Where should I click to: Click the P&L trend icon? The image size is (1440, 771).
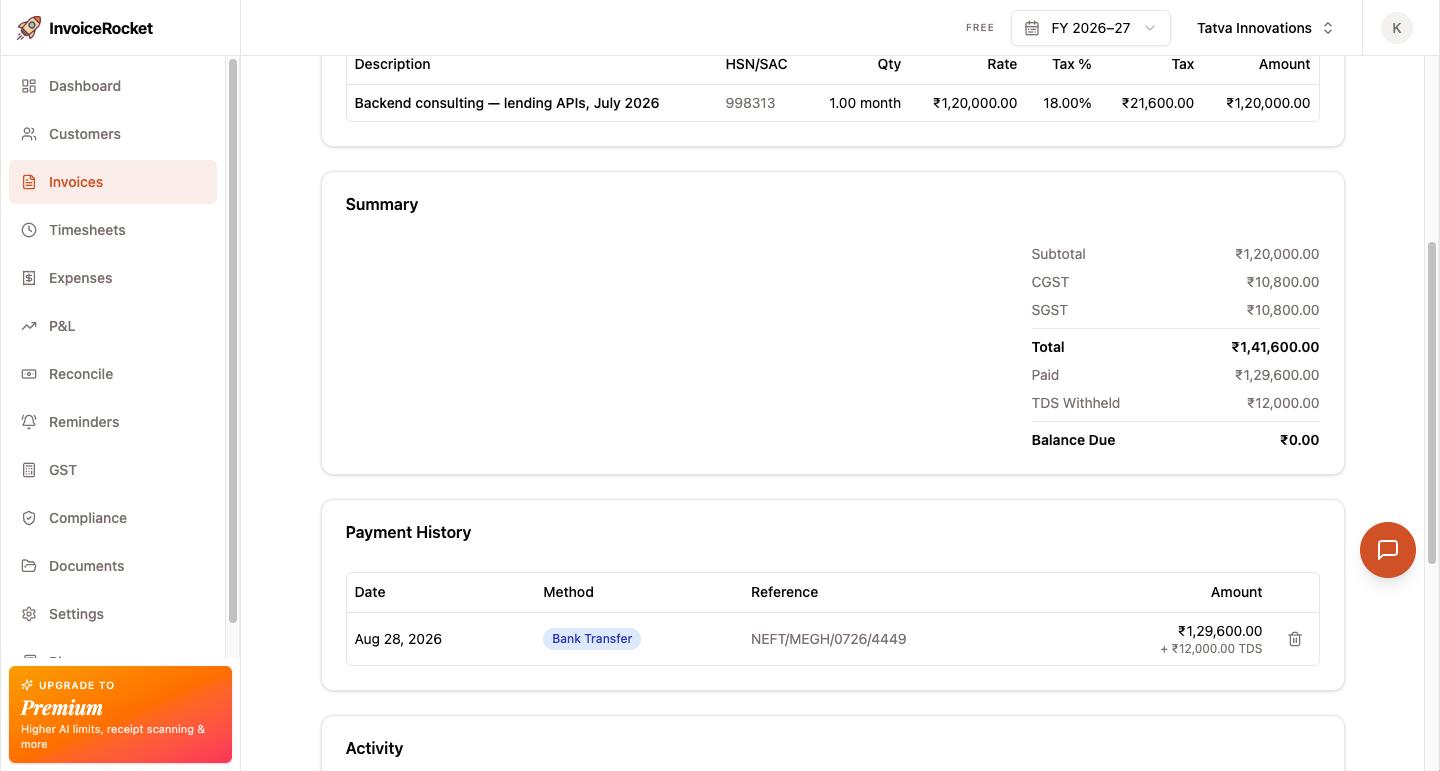pos(29,326)
